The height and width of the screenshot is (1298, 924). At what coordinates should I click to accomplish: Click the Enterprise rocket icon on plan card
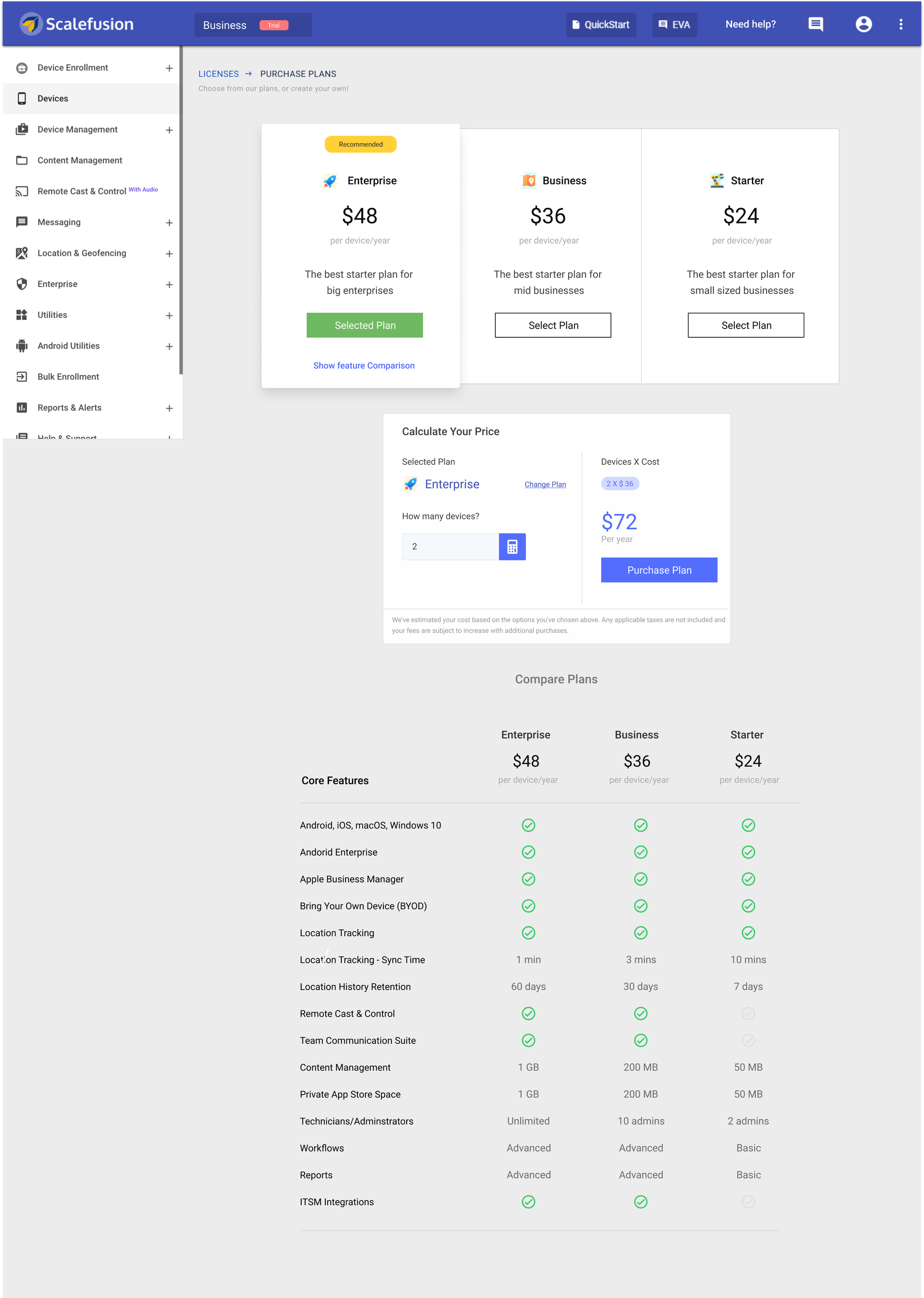(330, 181)
